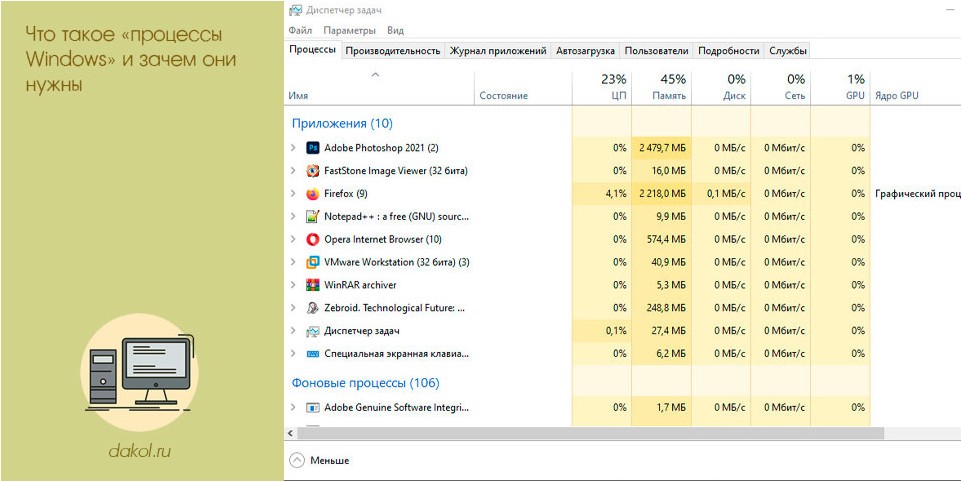Sort by the Диск 0% column
Screen dimensions: 962x482
[x=721, y=87]
